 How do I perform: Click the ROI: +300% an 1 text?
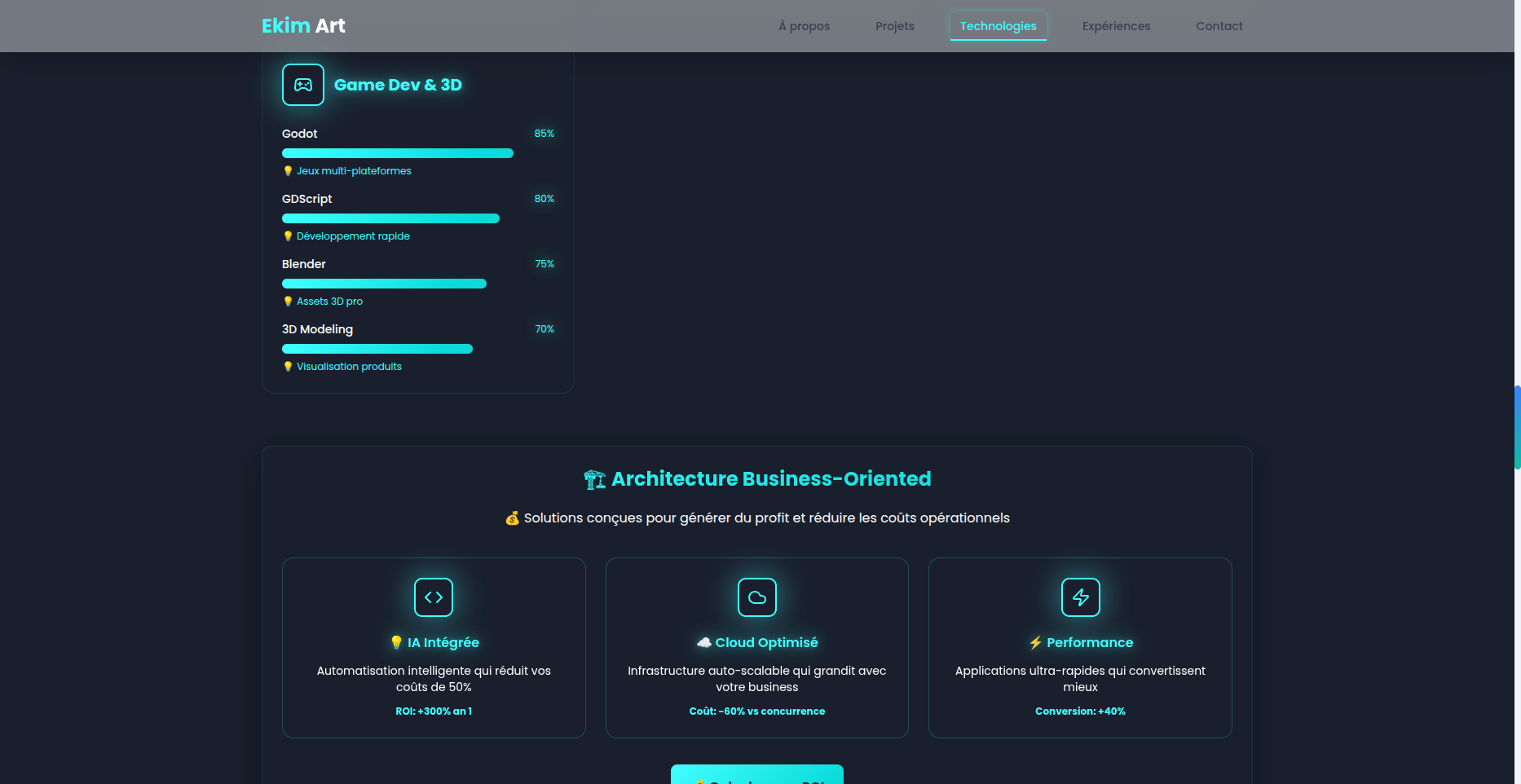point(434,711)
